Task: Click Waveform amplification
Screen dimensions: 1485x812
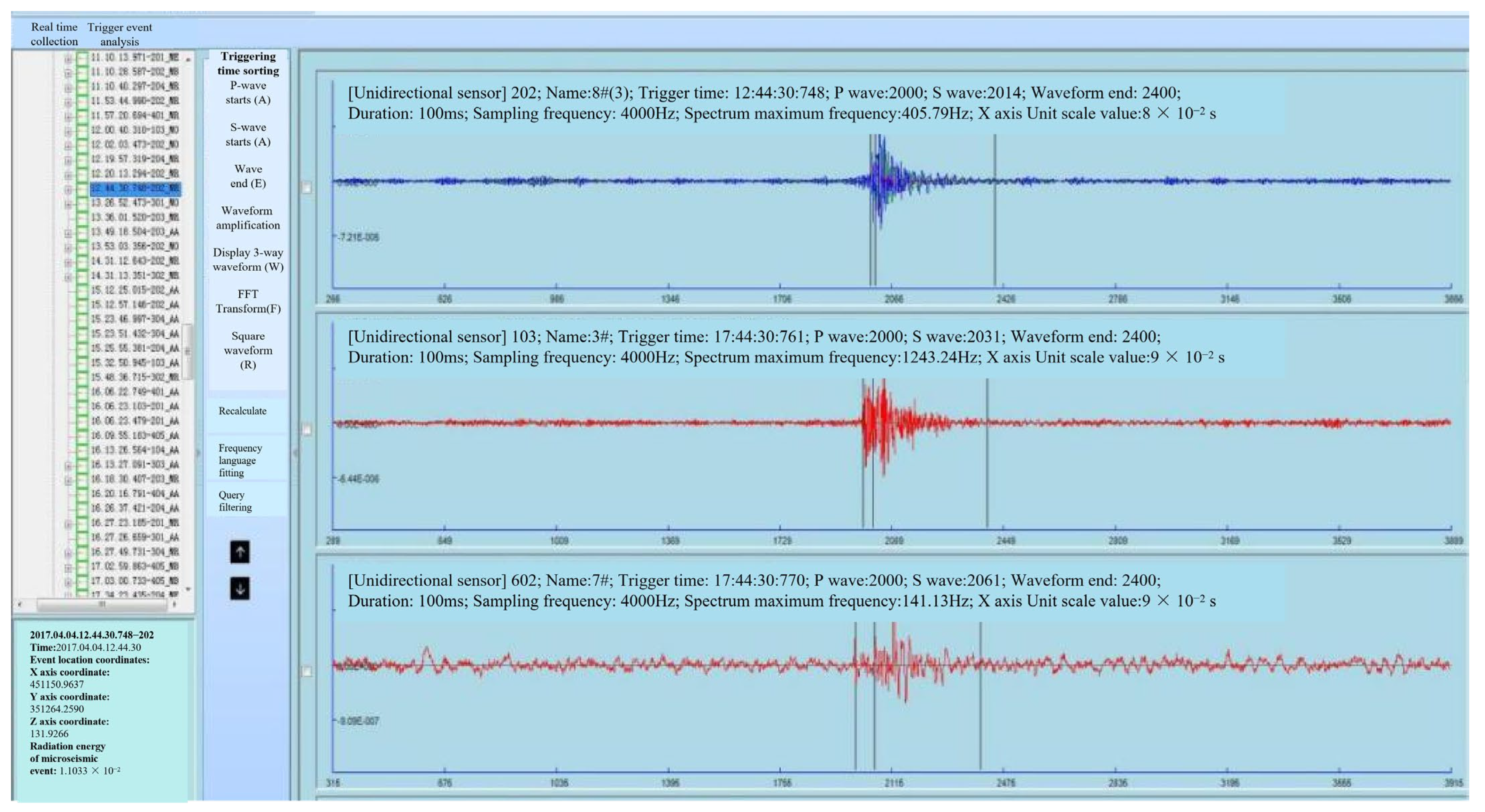Action: coord(248,218)
